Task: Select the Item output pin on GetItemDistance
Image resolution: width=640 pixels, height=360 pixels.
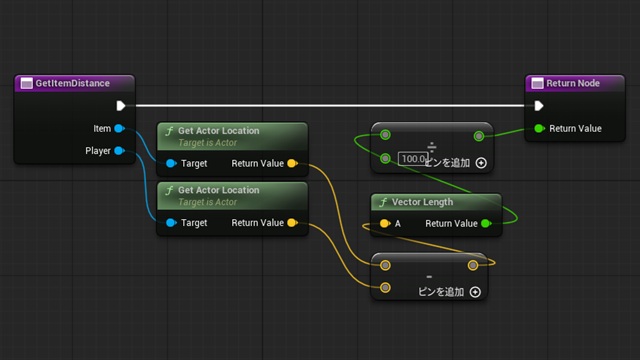Action: pyautogui.click(x=120, y=129)
